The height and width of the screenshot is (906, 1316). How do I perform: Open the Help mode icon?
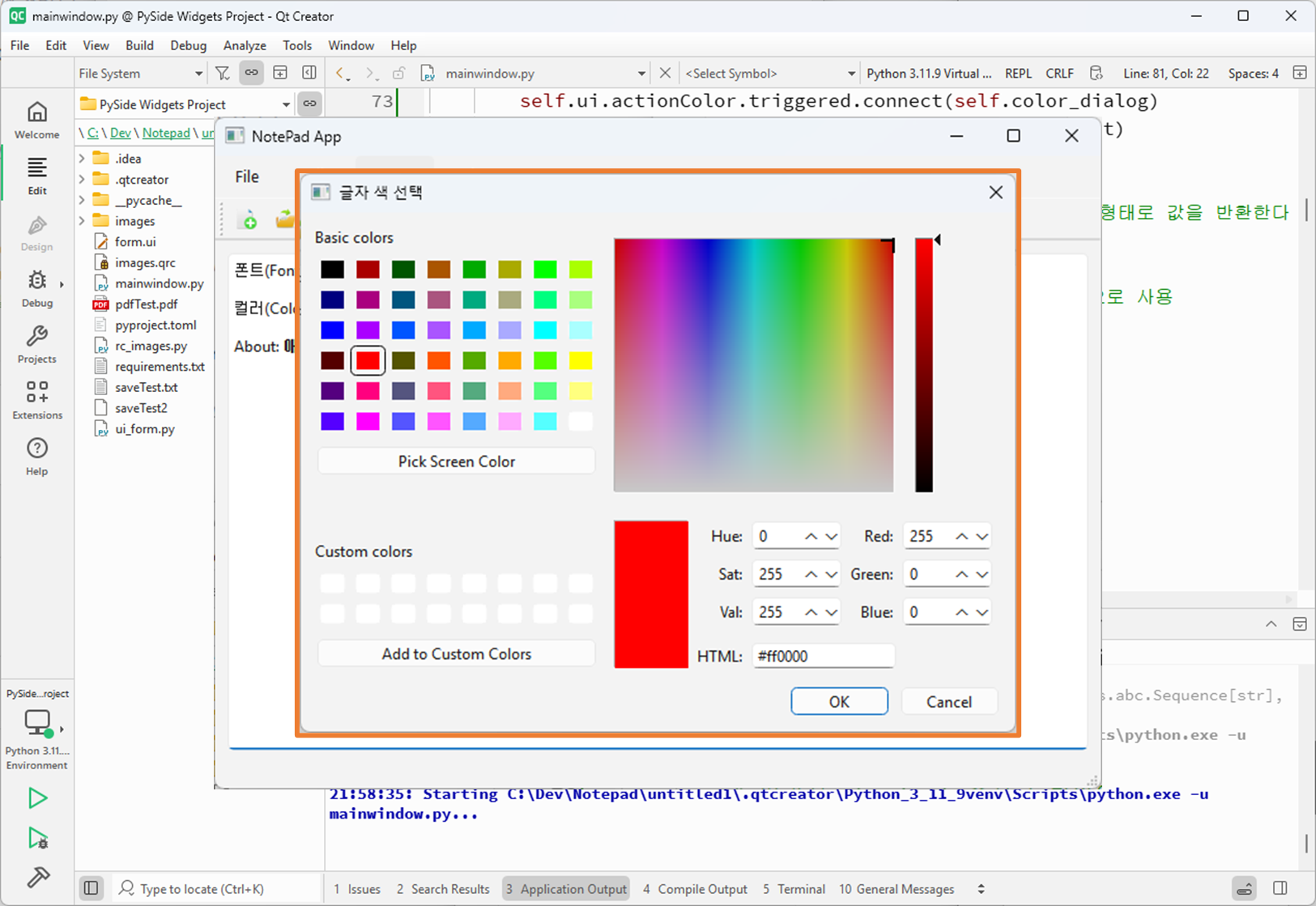(37, 456)
